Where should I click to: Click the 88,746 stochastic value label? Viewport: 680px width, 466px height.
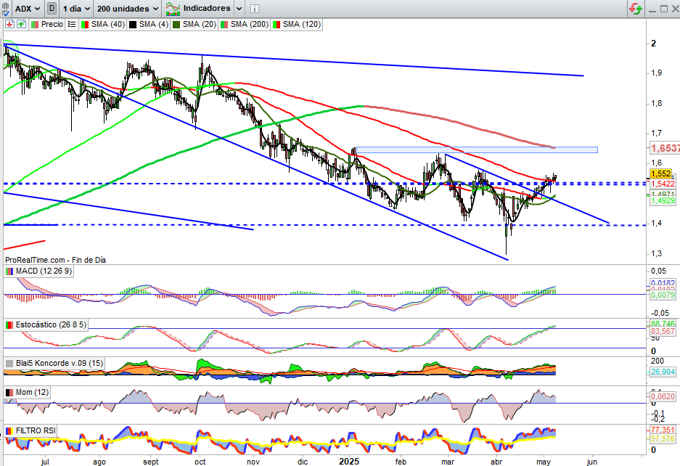[663, 324]
